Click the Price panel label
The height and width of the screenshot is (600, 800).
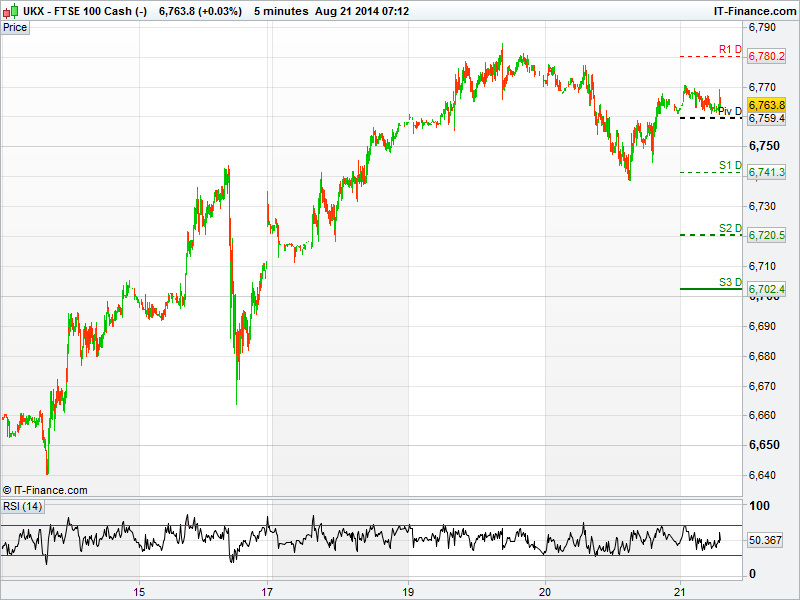15,27
